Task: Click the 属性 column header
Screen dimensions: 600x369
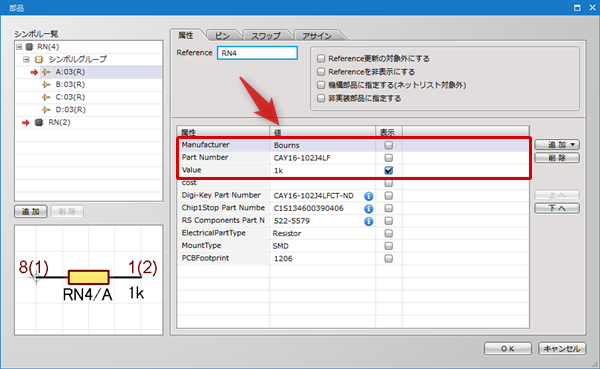Action: 223,132
